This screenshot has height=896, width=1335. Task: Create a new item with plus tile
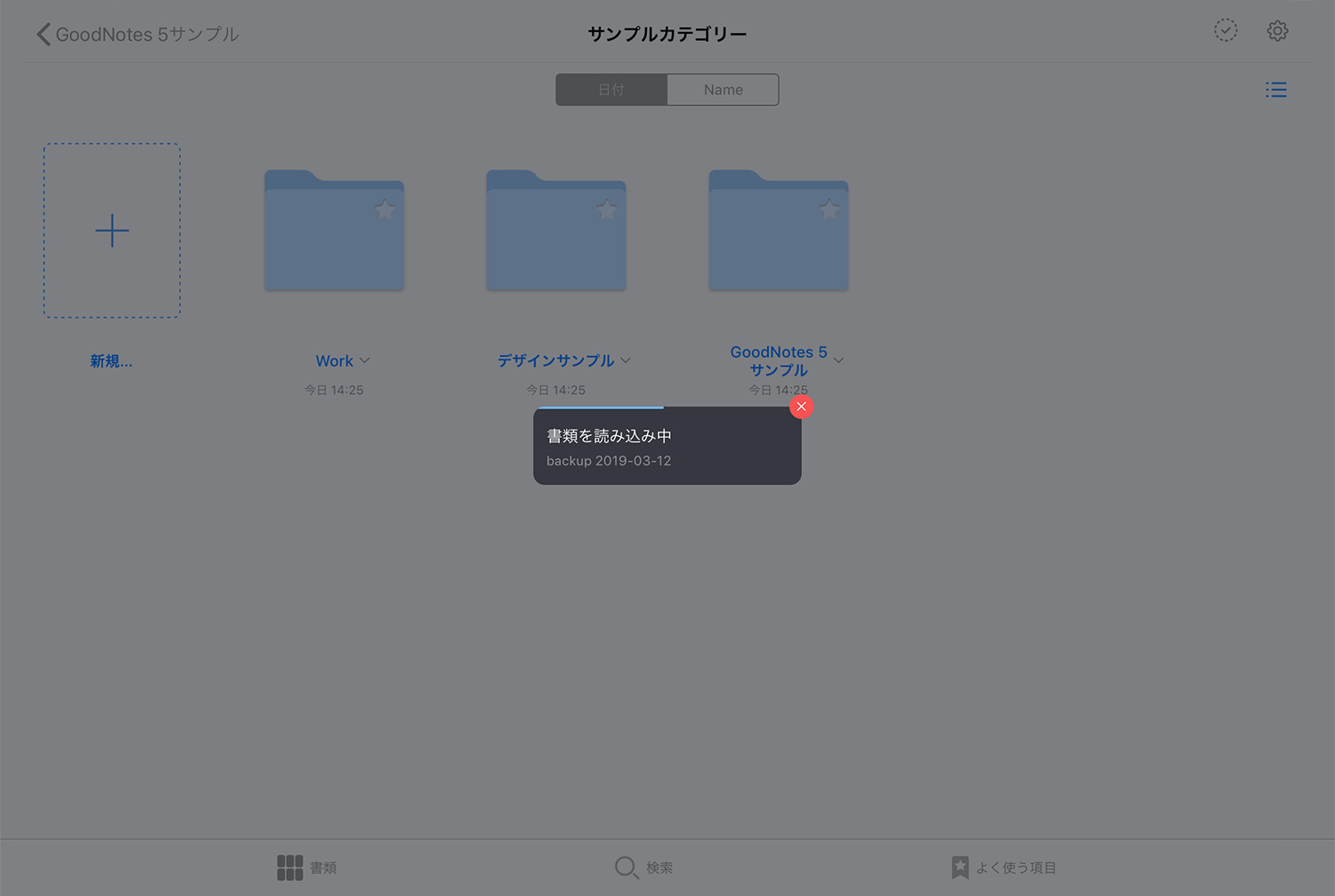(112, 230)
